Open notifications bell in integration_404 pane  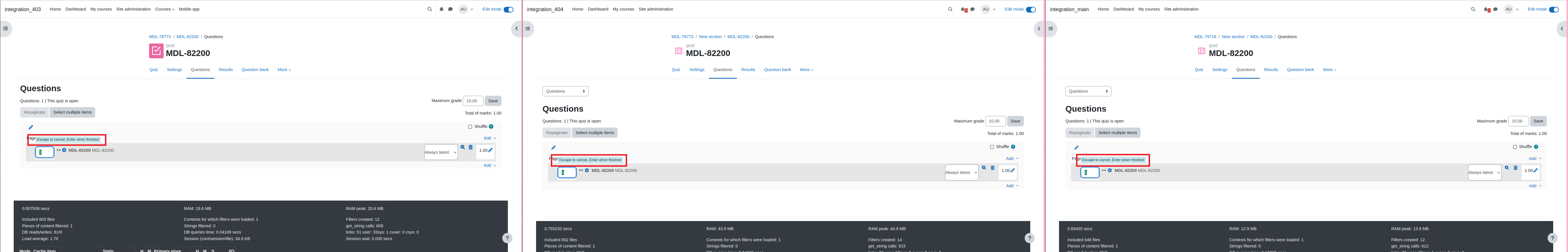(x=964, y=9)
